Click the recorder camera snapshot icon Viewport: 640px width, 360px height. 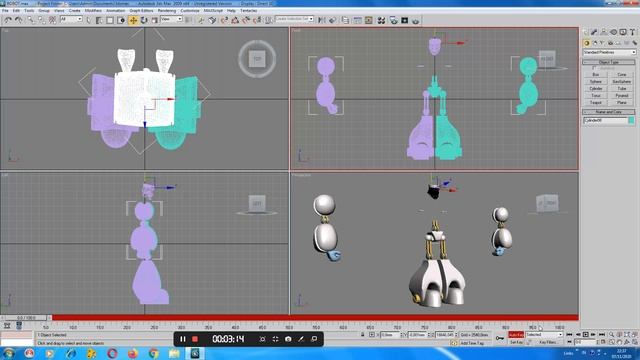click(x=288, y=339)
